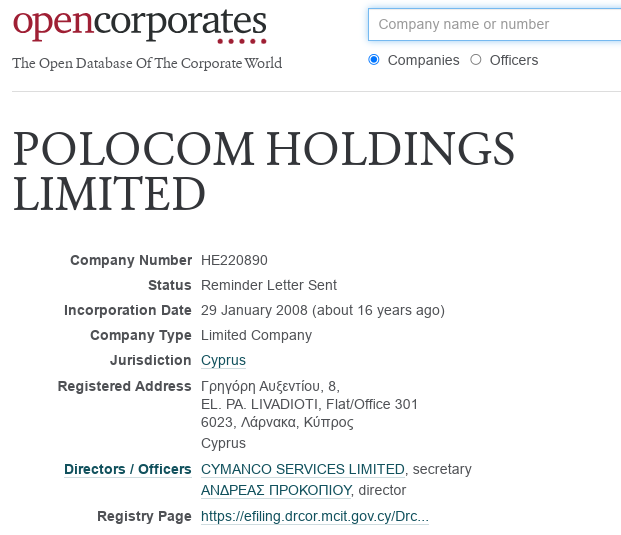The width and height of the screenshot is (621, 535).
Task: Click the 29 January 2008 incorporation date
Action: [260, 310]
